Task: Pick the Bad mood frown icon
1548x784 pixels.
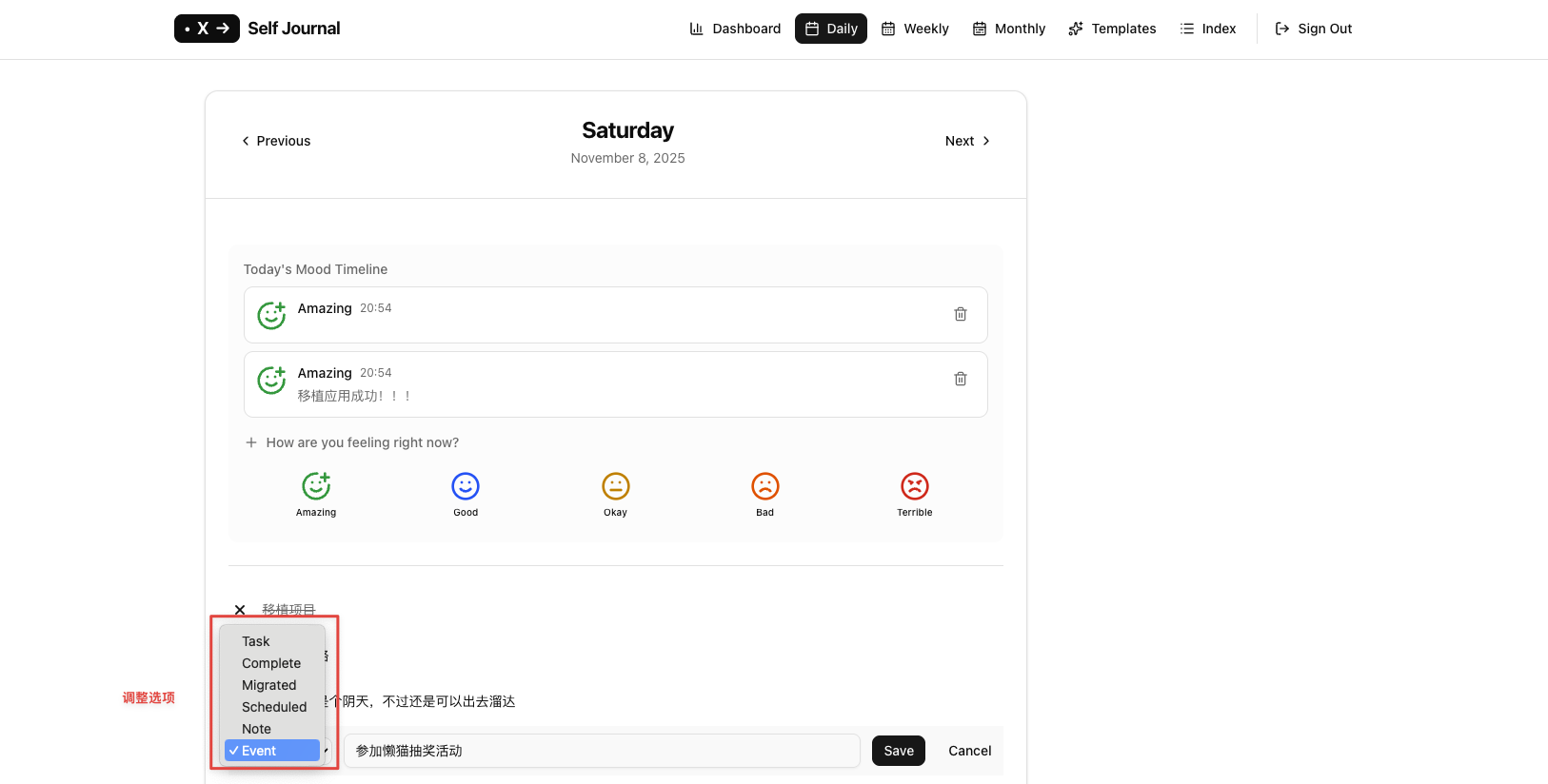Action: (765, 486)
